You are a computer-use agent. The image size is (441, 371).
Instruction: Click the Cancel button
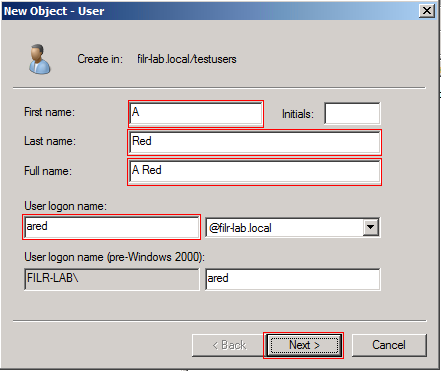[x=389, y=345]
